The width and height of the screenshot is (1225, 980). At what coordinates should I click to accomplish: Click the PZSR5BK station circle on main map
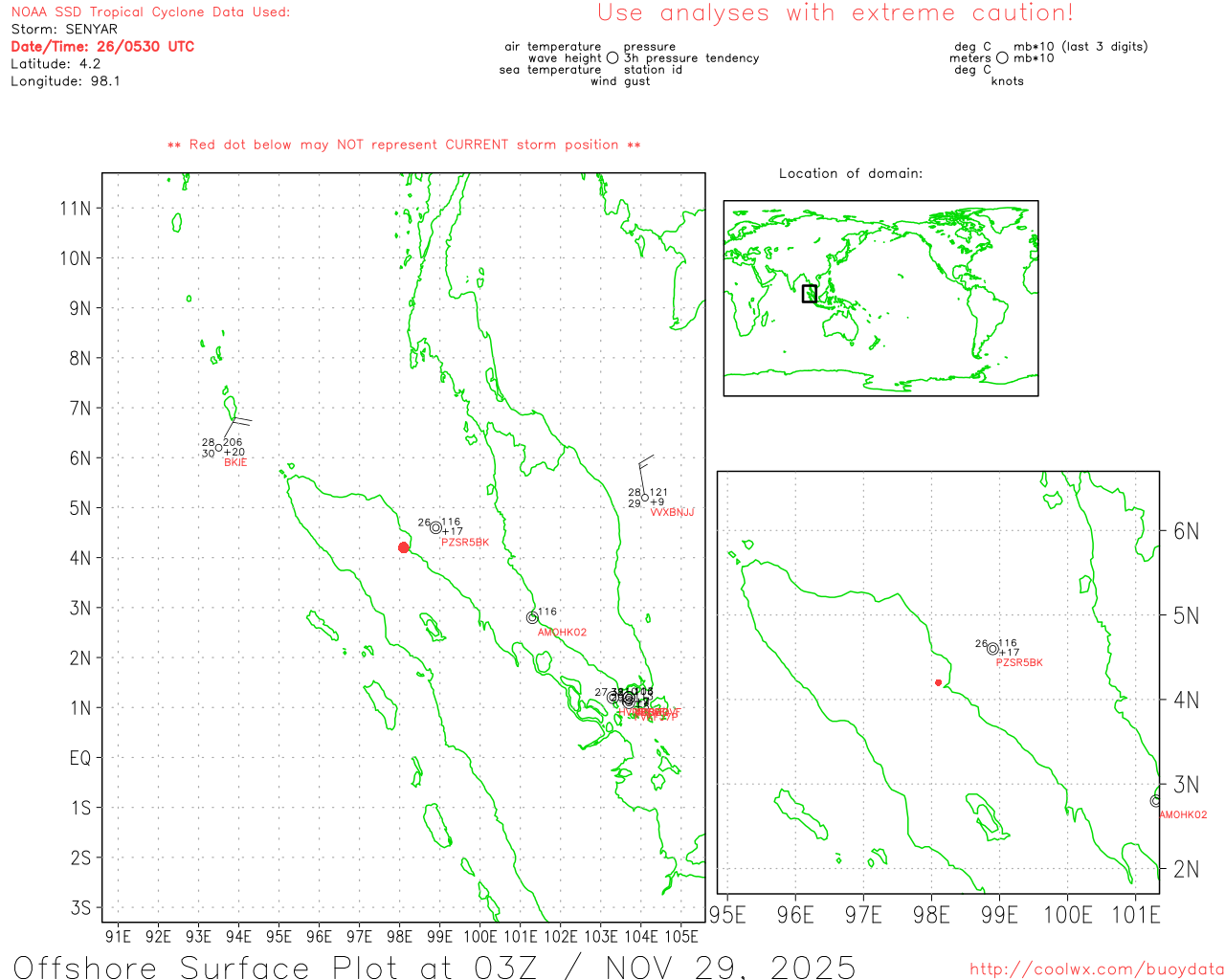pos(435,527)
